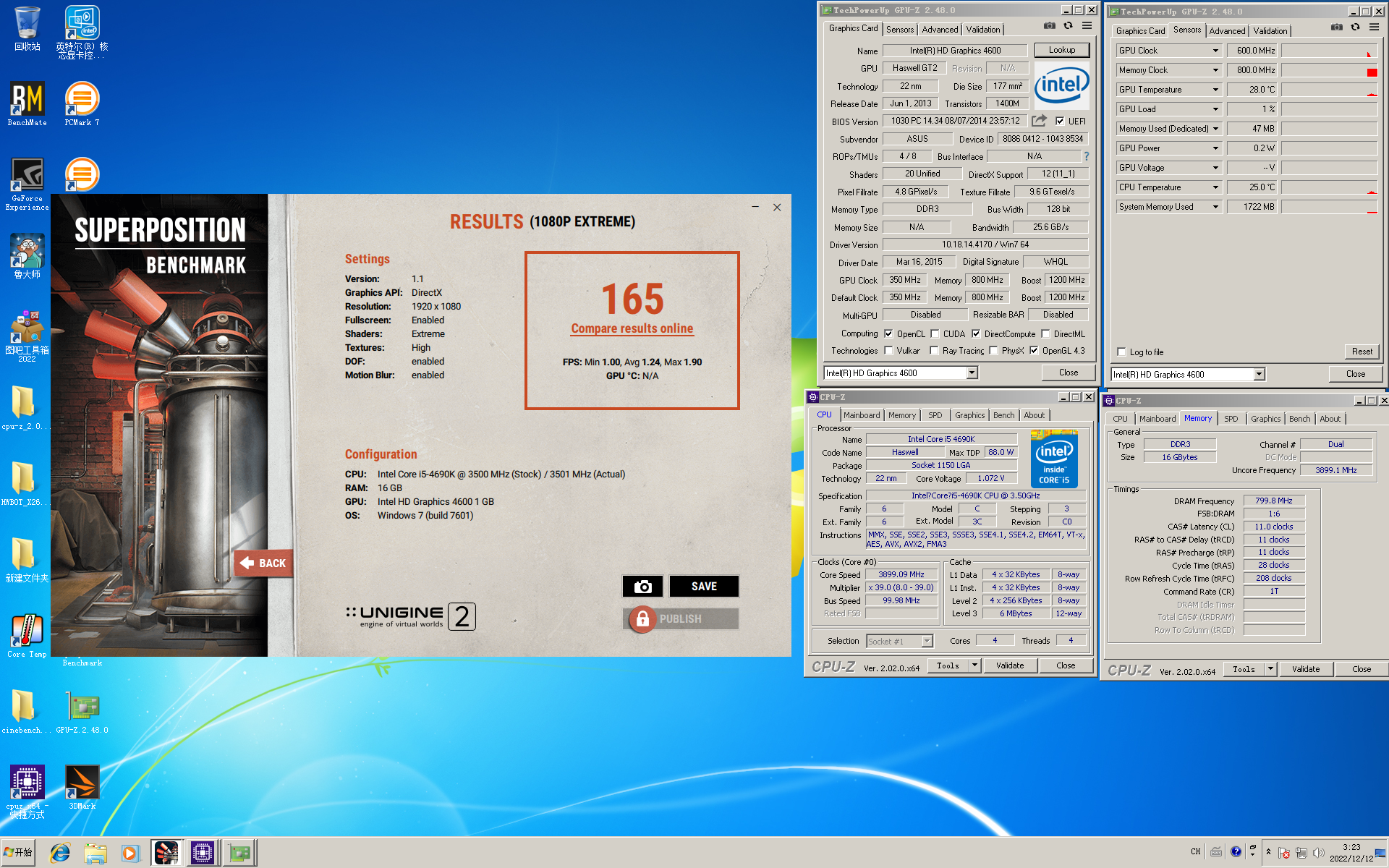The height and width of the screenshot is (868, 1389).
Task: Open the SPD tab in left CPU-Z
Action: [935, 415]
